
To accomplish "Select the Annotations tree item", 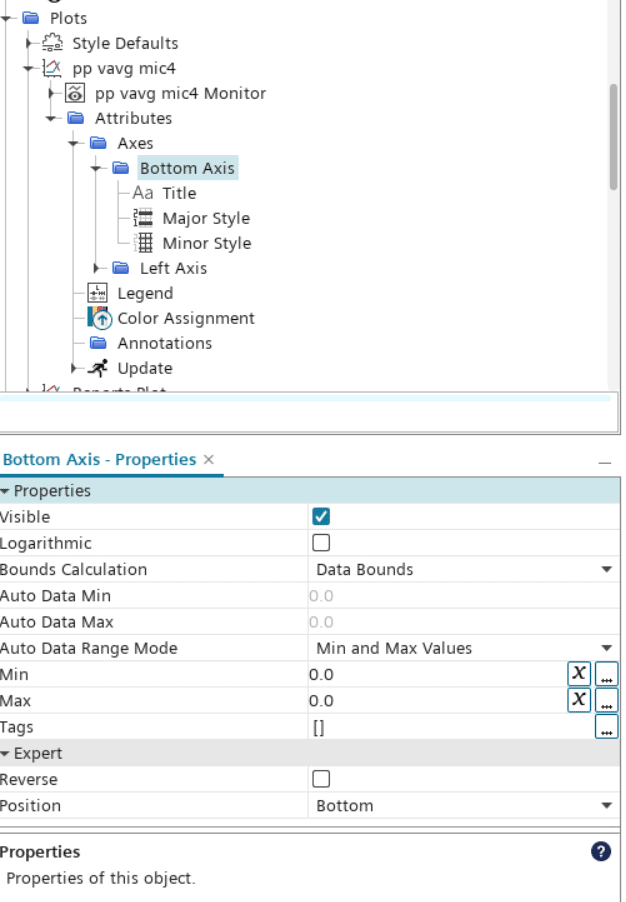I will tap(165, 343).
